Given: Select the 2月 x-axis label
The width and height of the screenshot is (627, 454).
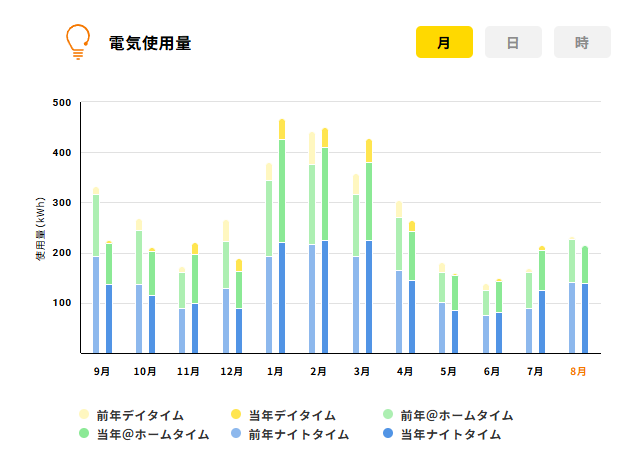Looking at the screenshot, I should (318, 371).
